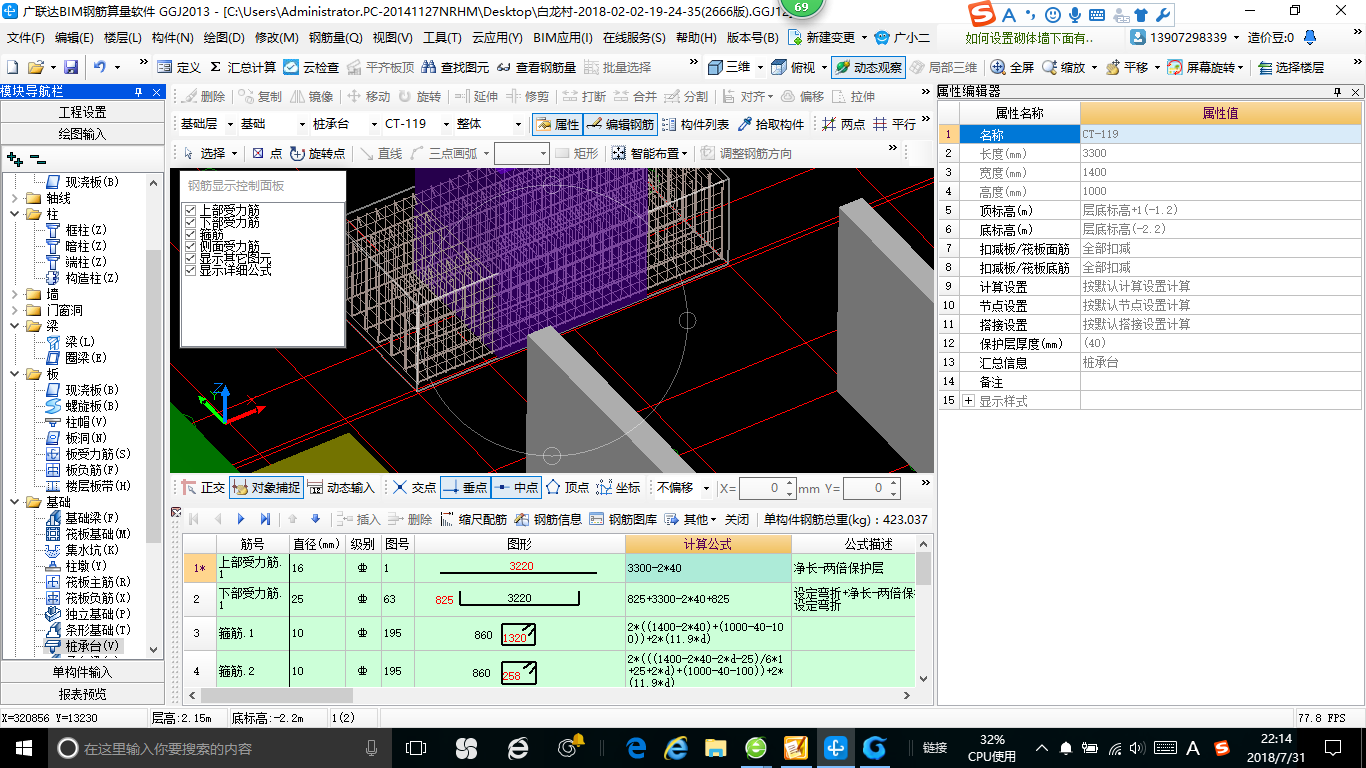Click 工程设置 navigation button
Screen dimensions: 1366x768
pyautogui.click(x=82, y=111)
